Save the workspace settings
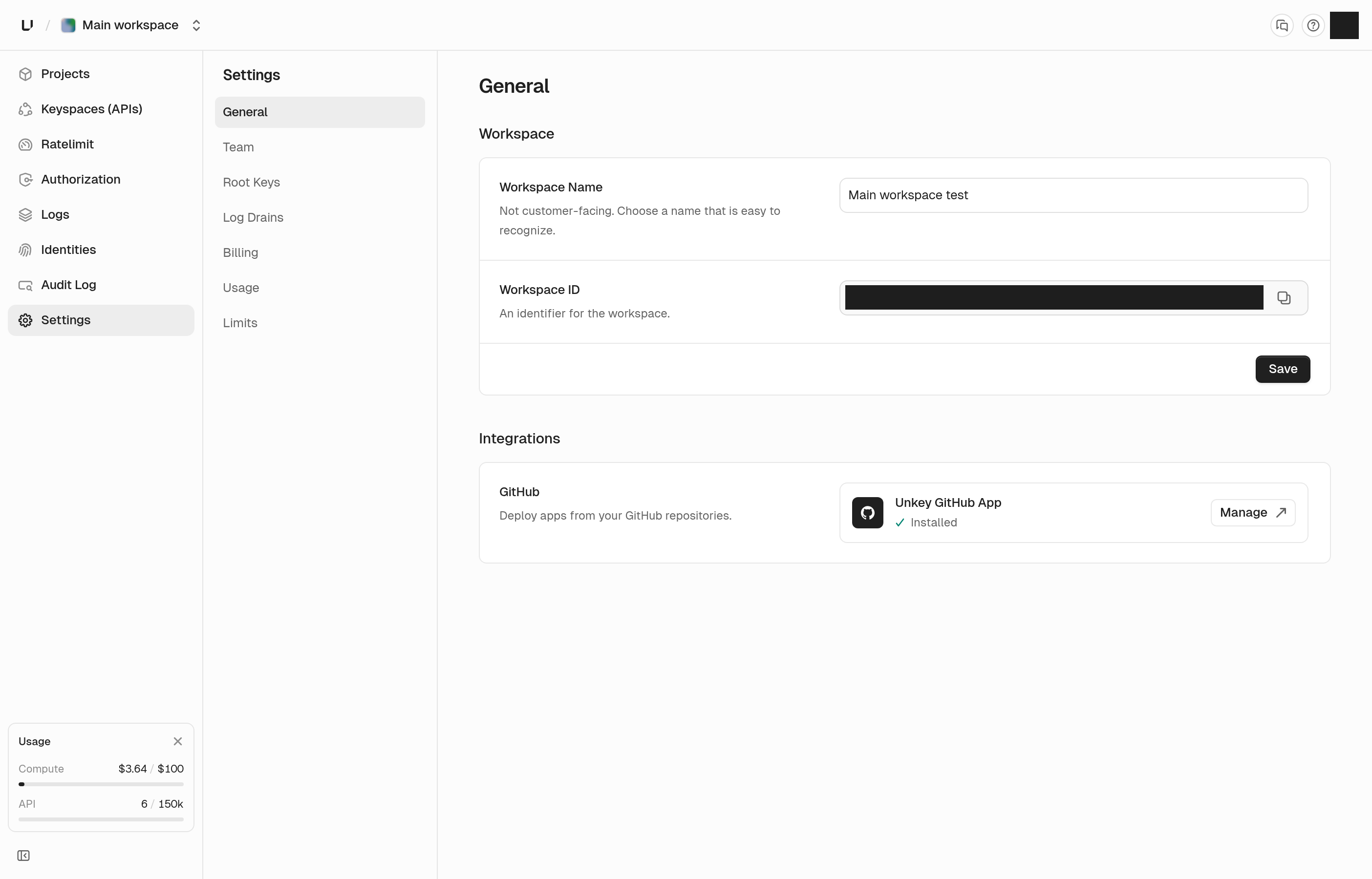The image size is (1372, 879). pos(1283,369)
